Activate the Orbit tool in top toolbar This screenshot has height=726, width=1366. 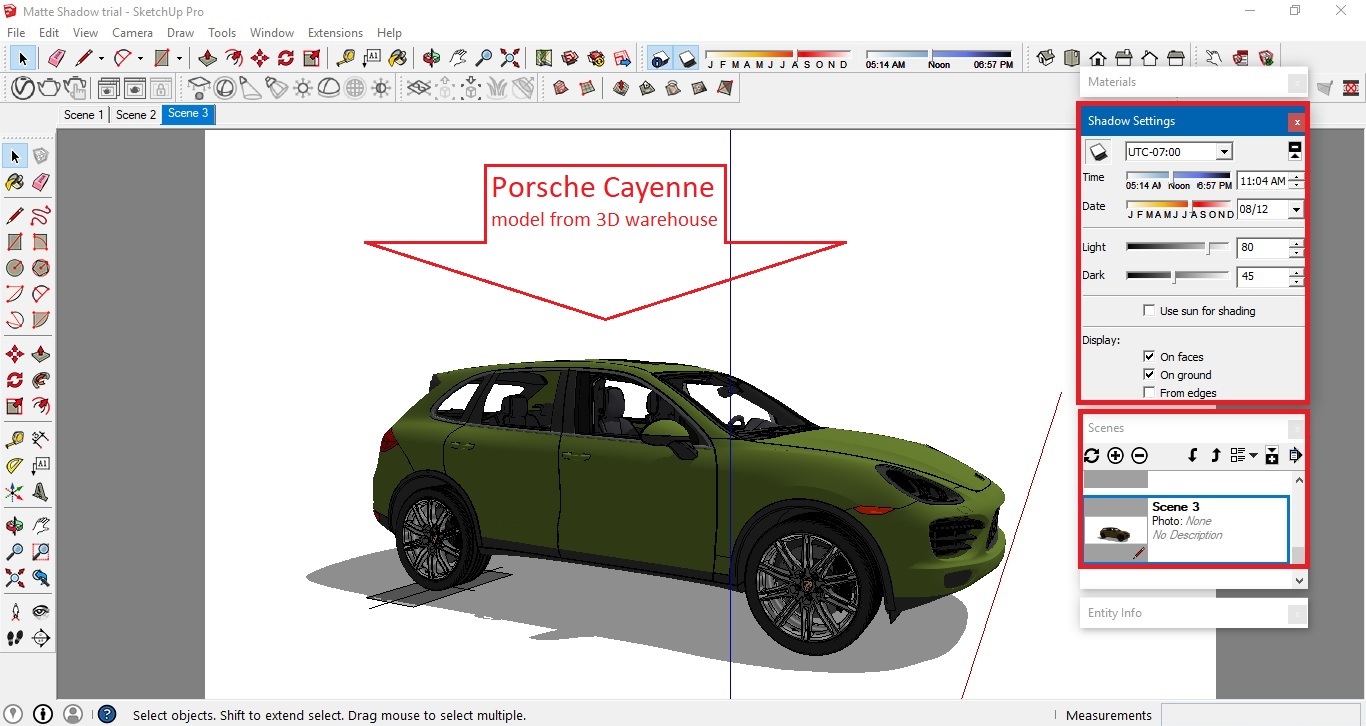pyautogui.click(x=432, y=59)
